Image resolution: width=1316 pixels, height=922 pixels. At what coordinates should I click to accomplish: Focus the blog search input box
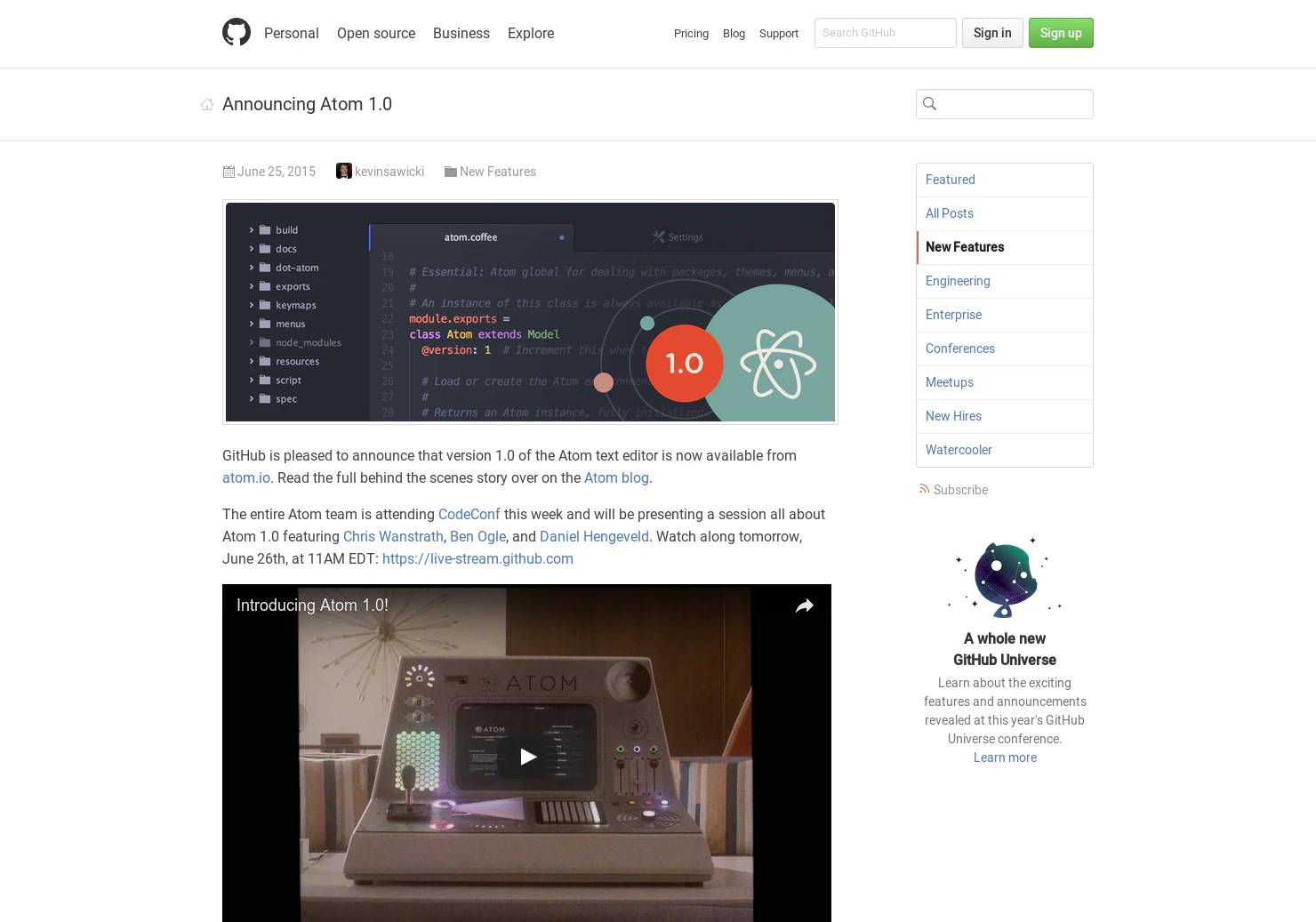(1005, 104)
